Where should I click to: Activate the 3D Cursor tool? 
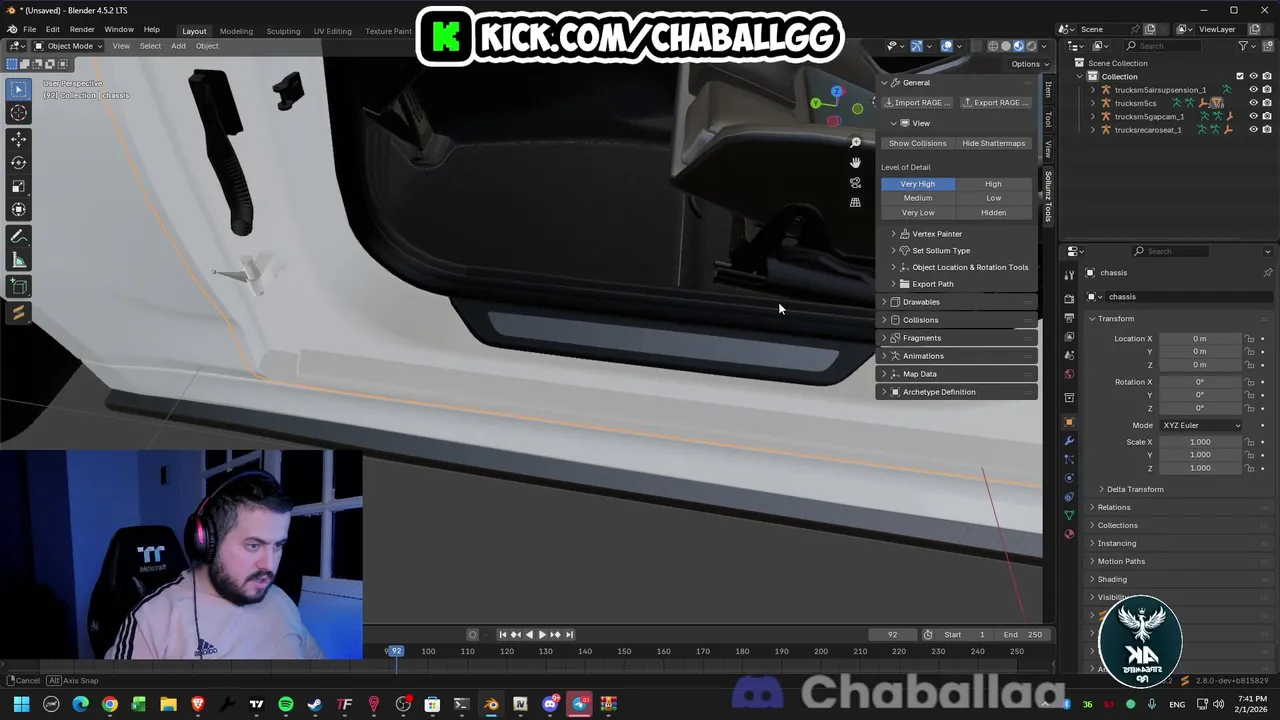click(19, 114)
